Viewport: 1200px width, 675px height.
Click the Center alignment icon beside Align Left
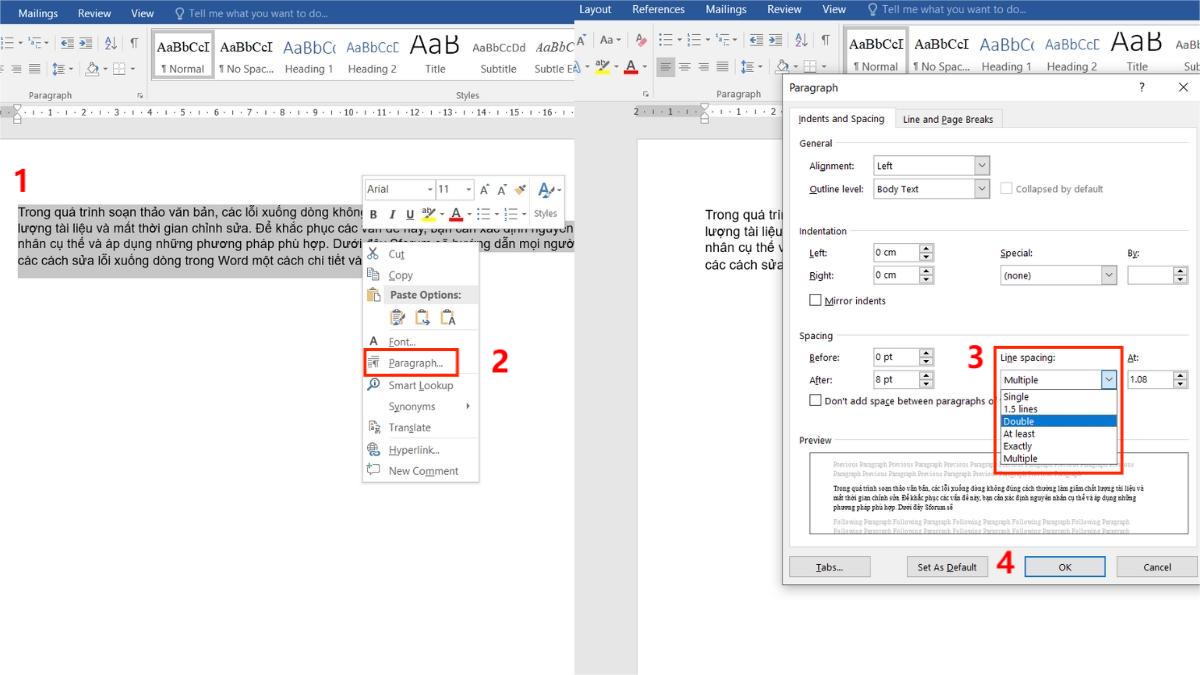(686, 67)
